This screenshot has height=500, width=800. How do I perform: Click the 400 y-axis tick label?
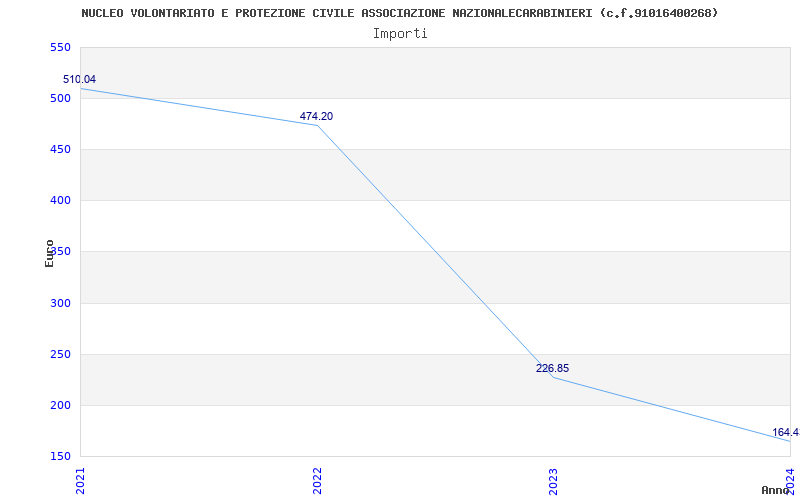coord(60,201)
